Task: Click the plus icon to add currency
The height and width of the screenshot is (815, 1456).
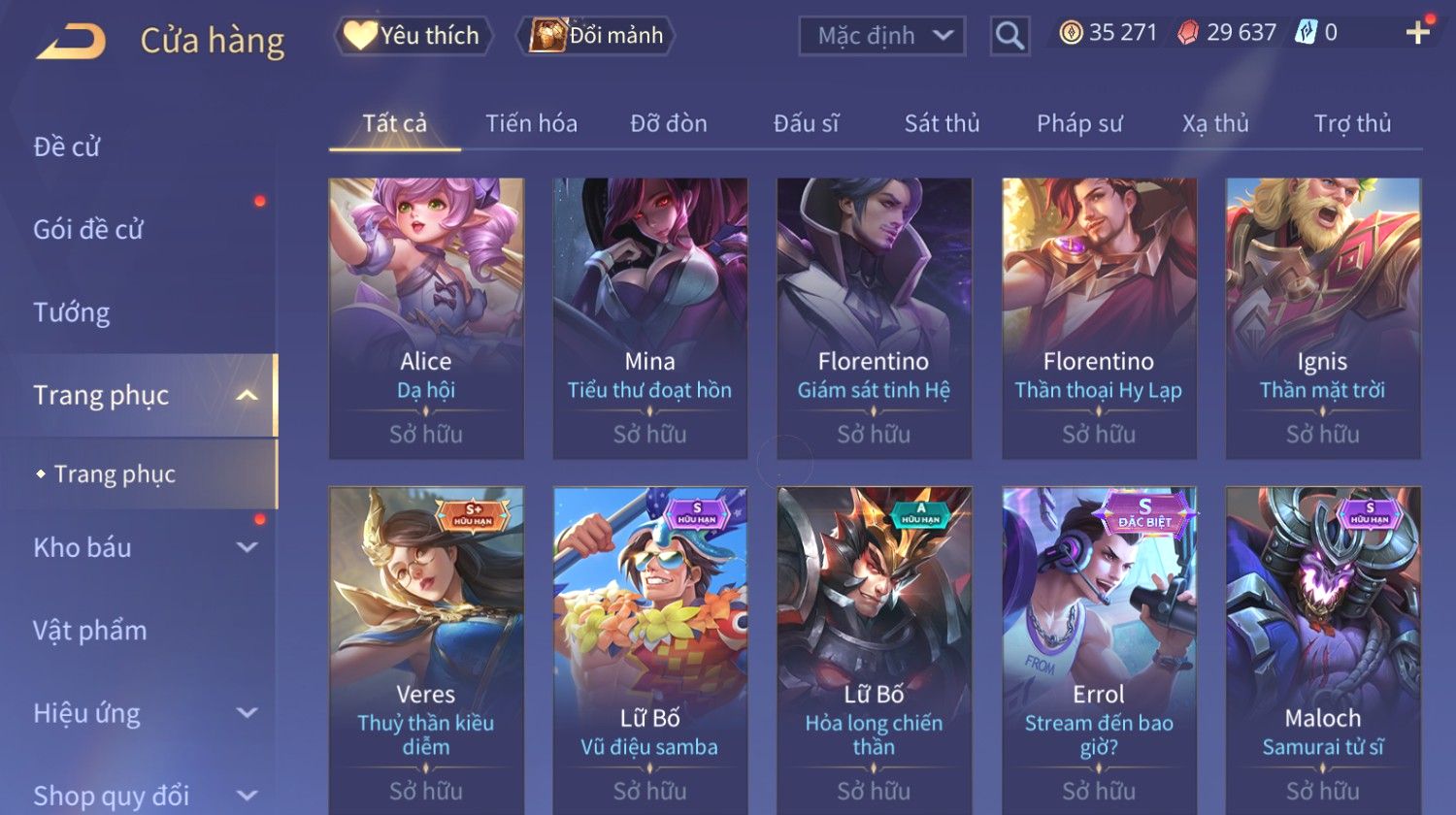Action: tap(1418, 33)
